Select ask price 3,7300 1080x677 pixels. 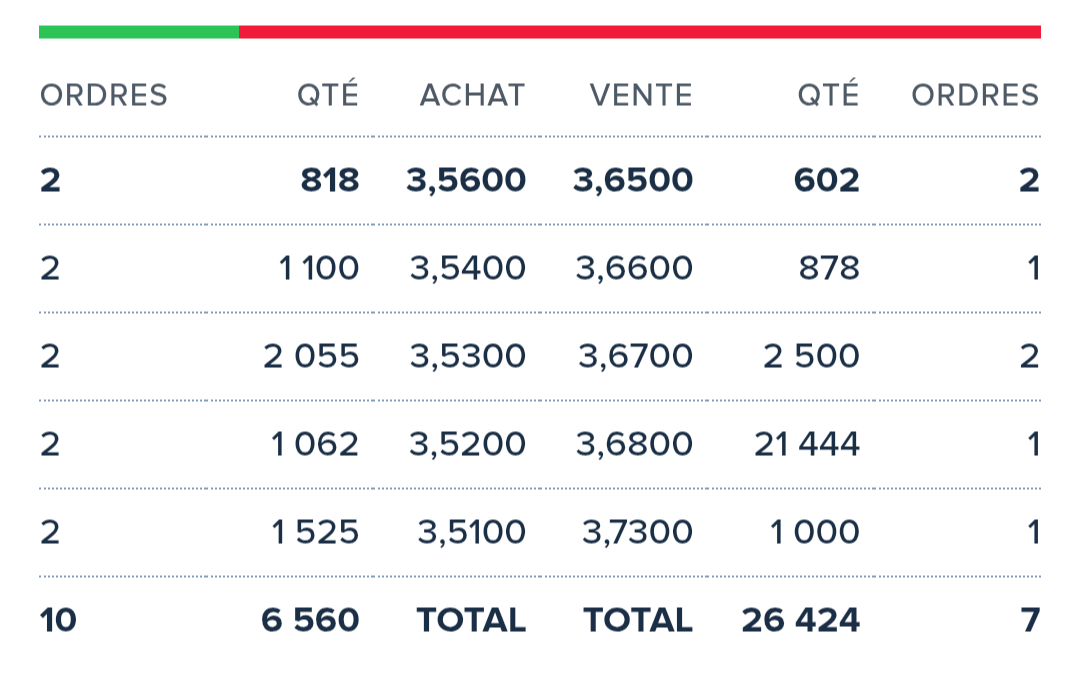[x=637, y=531]
